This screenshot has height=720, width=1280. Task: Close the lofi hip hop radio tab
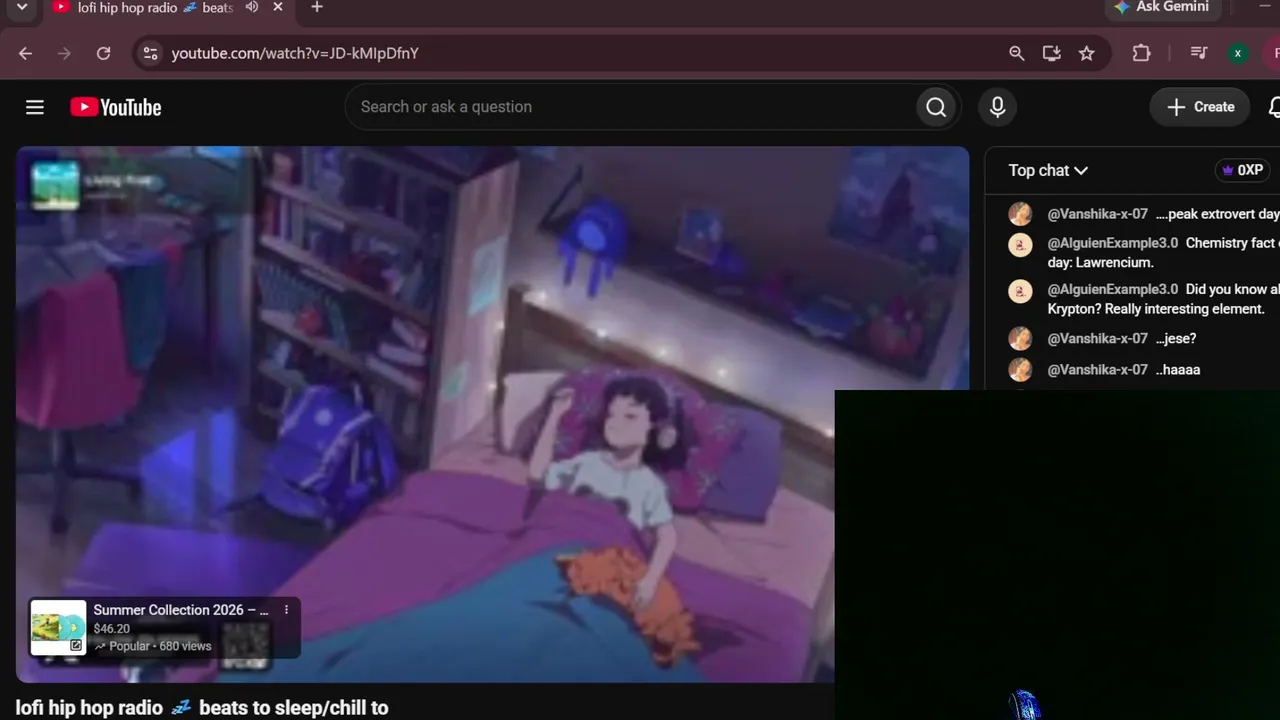pyautogui.click(x=278, y=7)
